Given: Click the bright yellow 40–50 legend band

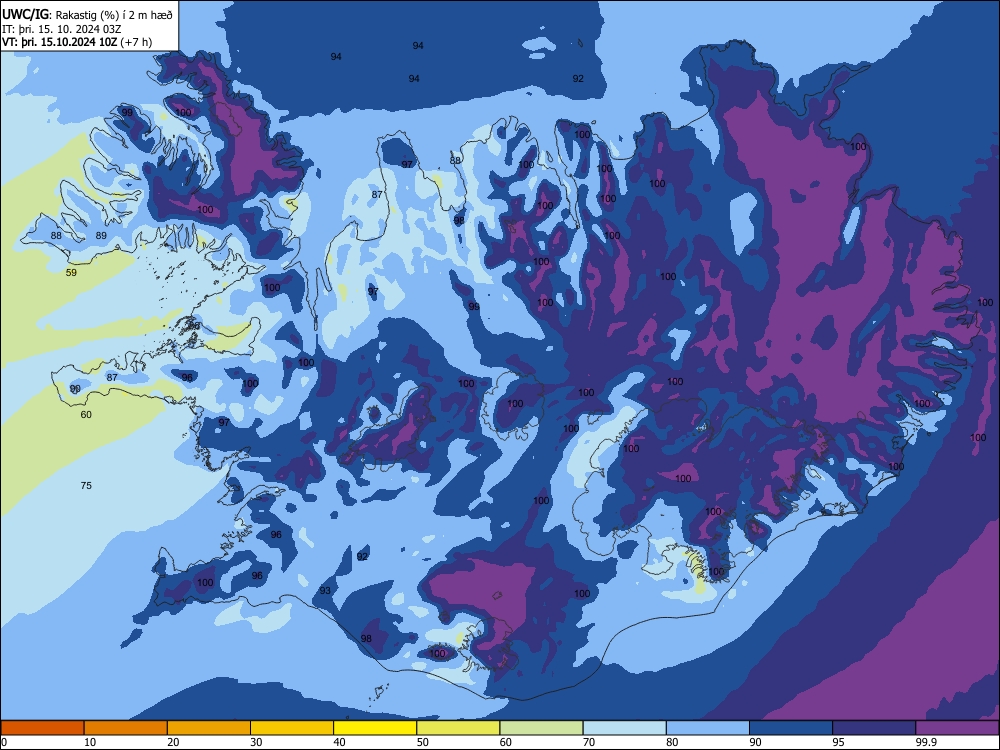Looking at the screenshot, I should click(375, 728).
